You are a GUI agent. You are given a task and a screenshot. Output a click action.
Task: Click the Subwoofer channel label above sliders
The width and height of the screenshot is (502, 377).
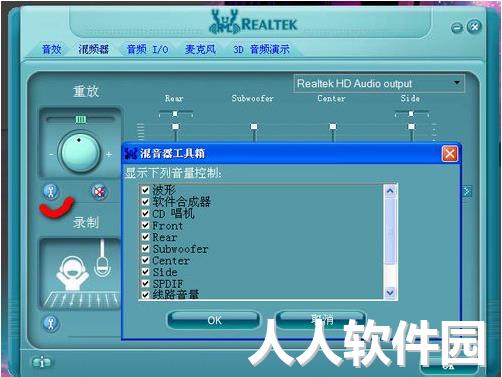click(252, 98)
